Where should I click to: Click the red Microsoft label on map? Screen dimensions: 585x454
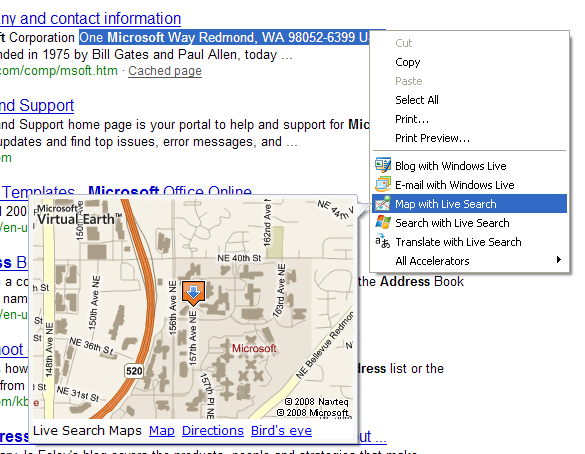pyautogui.click(x=254, y=348)
